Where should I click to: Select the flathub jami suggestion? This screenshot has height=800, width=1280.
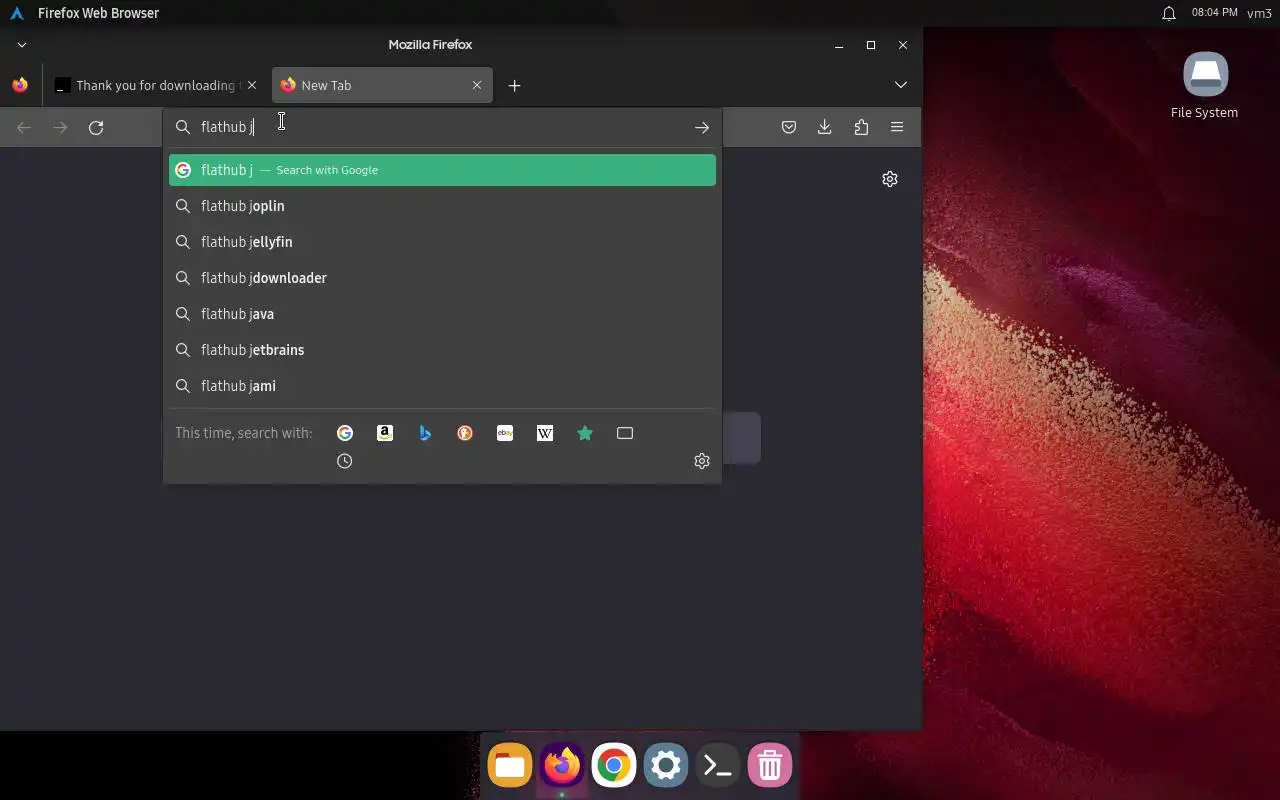(442, 386)
